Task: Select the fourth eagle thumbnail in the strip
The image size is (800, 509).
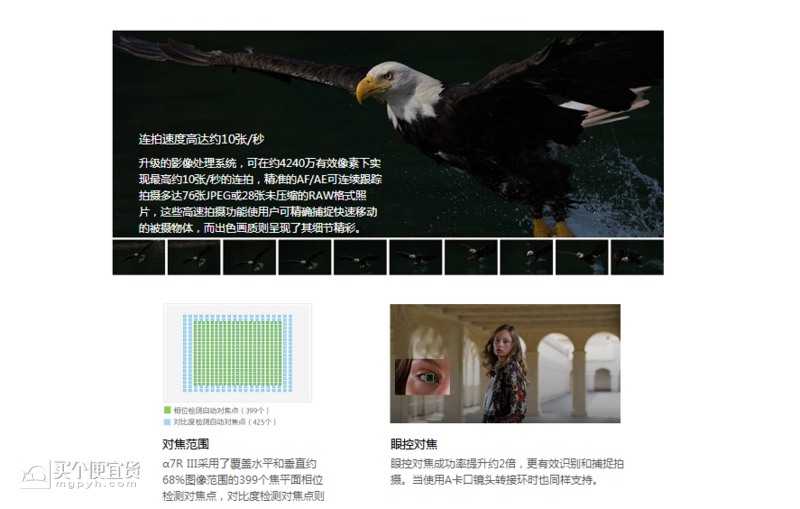Action: coord(304,257)
